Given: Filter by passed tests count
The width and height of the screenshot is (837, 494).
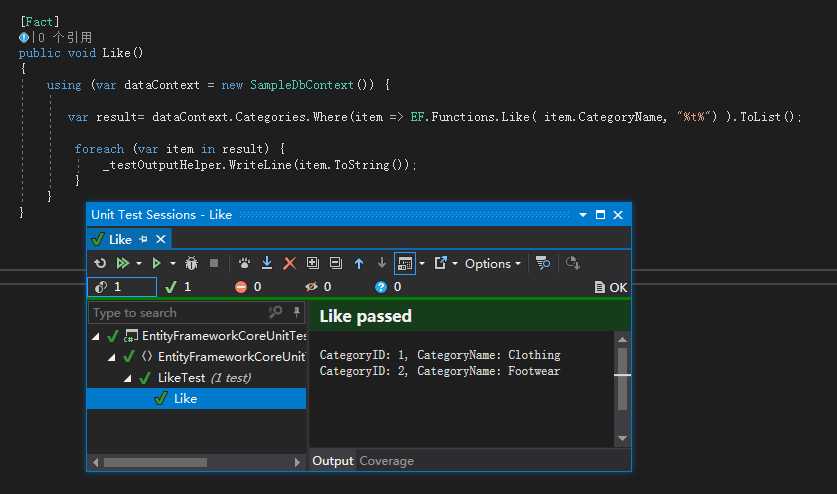Looking at the screenshot, I should (x=178, y=287).
